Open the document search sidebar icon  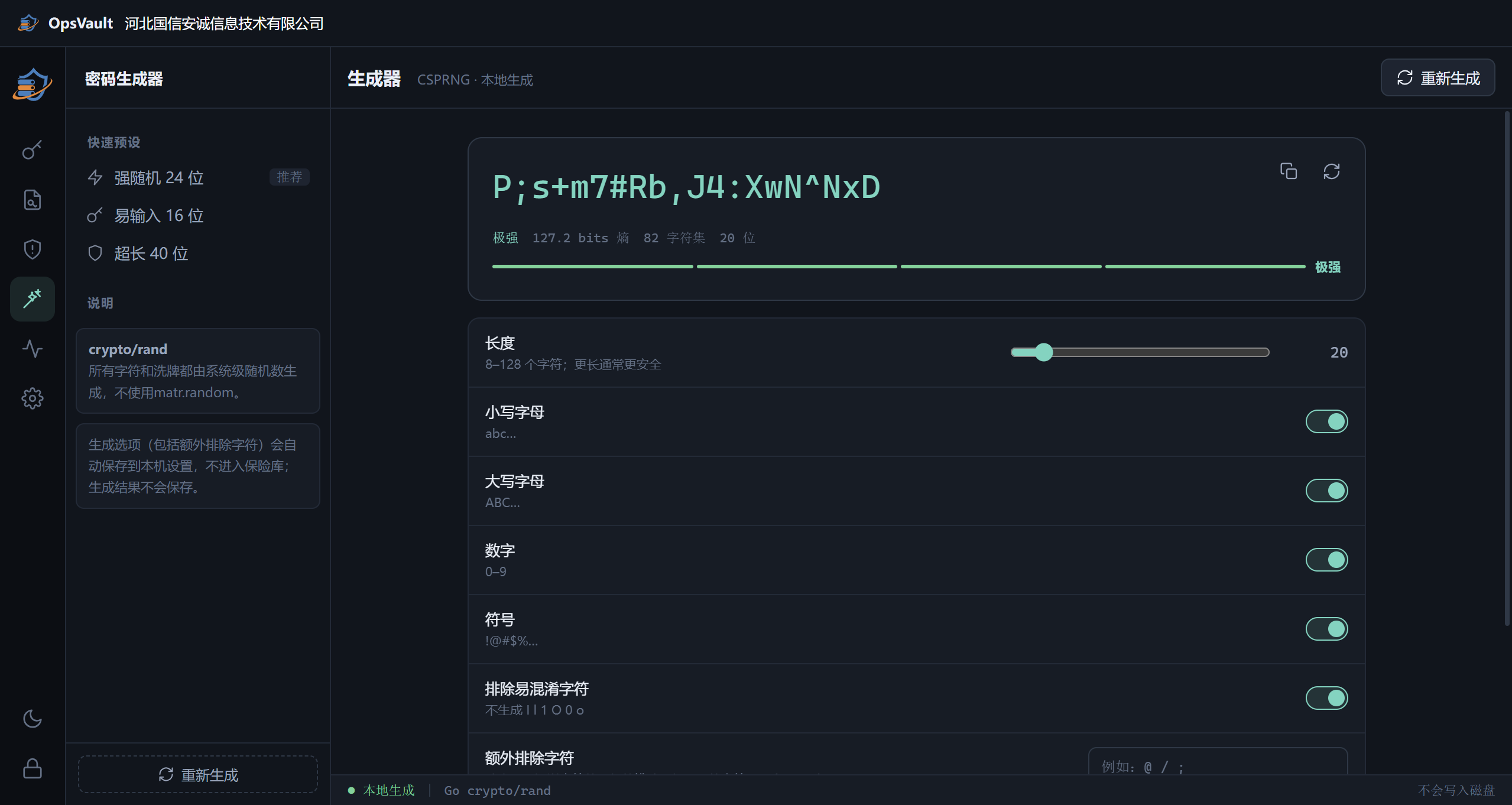click(33, 200)
